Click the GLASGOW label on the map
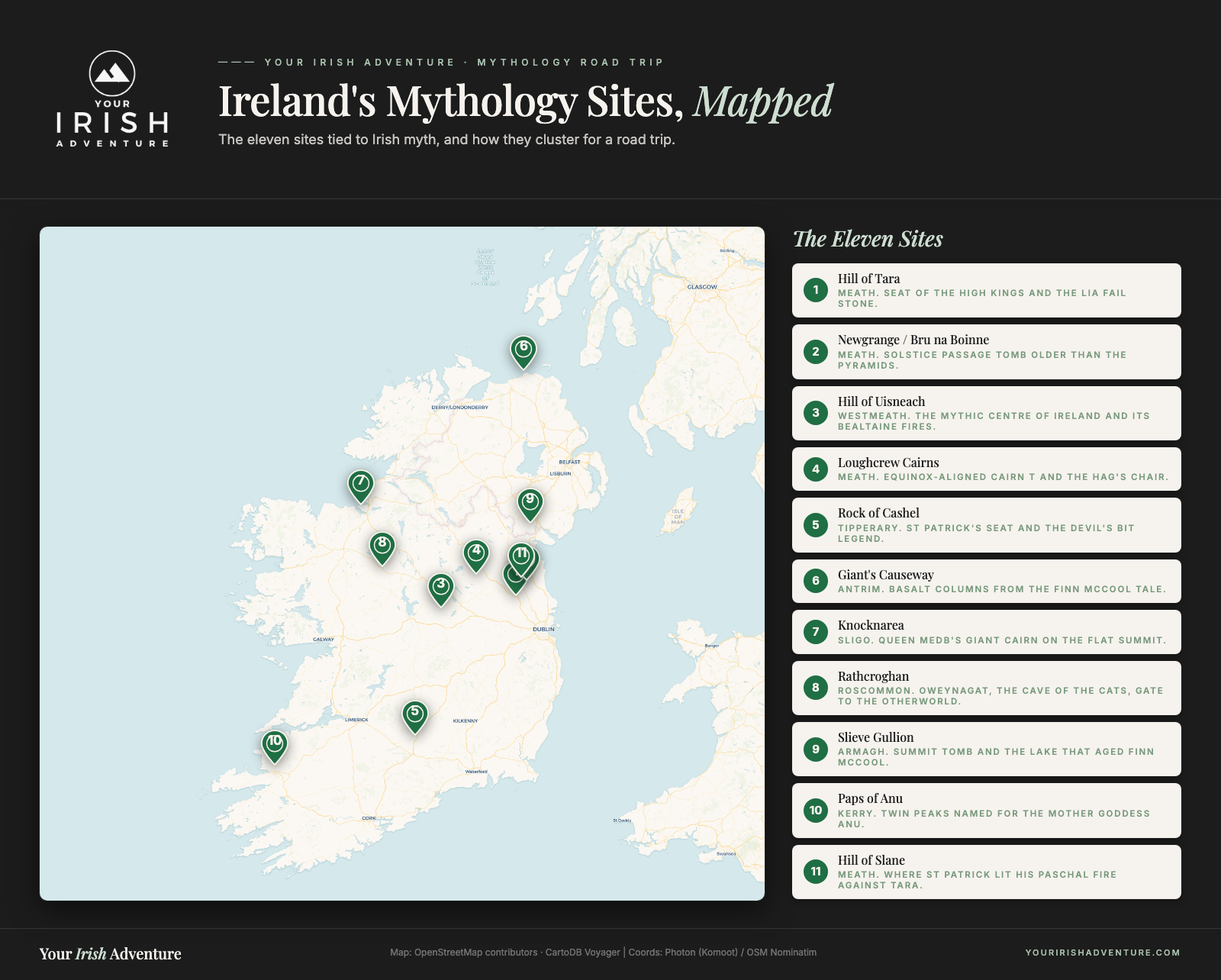This screenshot has width=1221, height=980. click(x=702, y=287)
